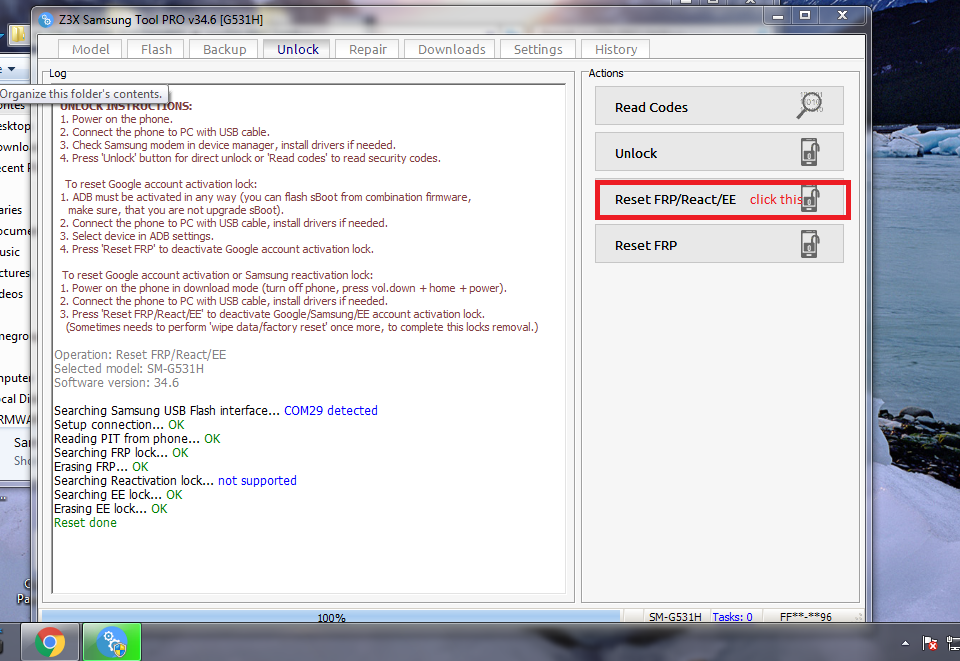Click the FF**-**96 status entry

coord(806,617)
